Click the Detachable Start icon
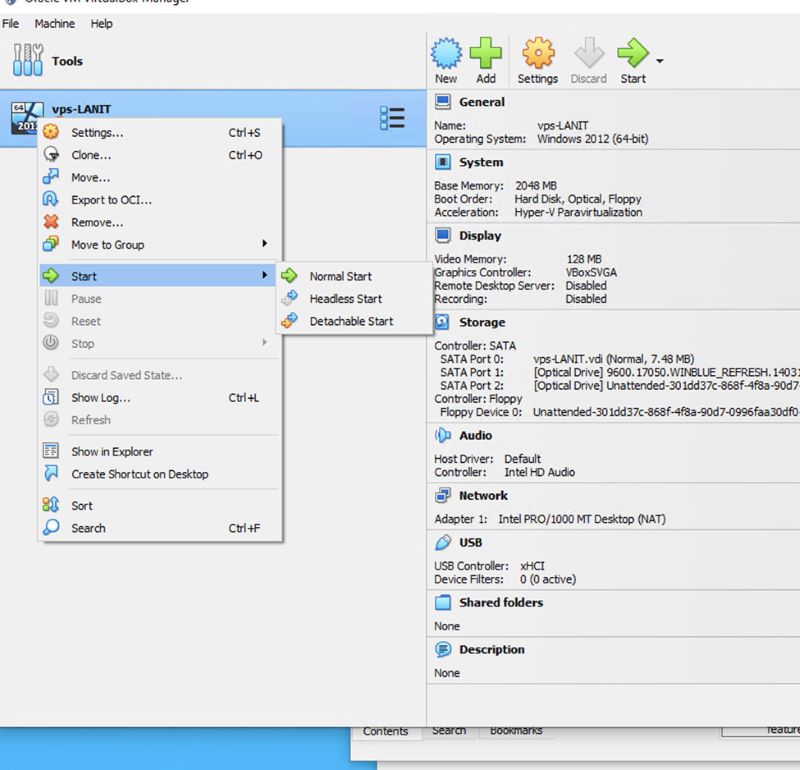 (289, 320)
